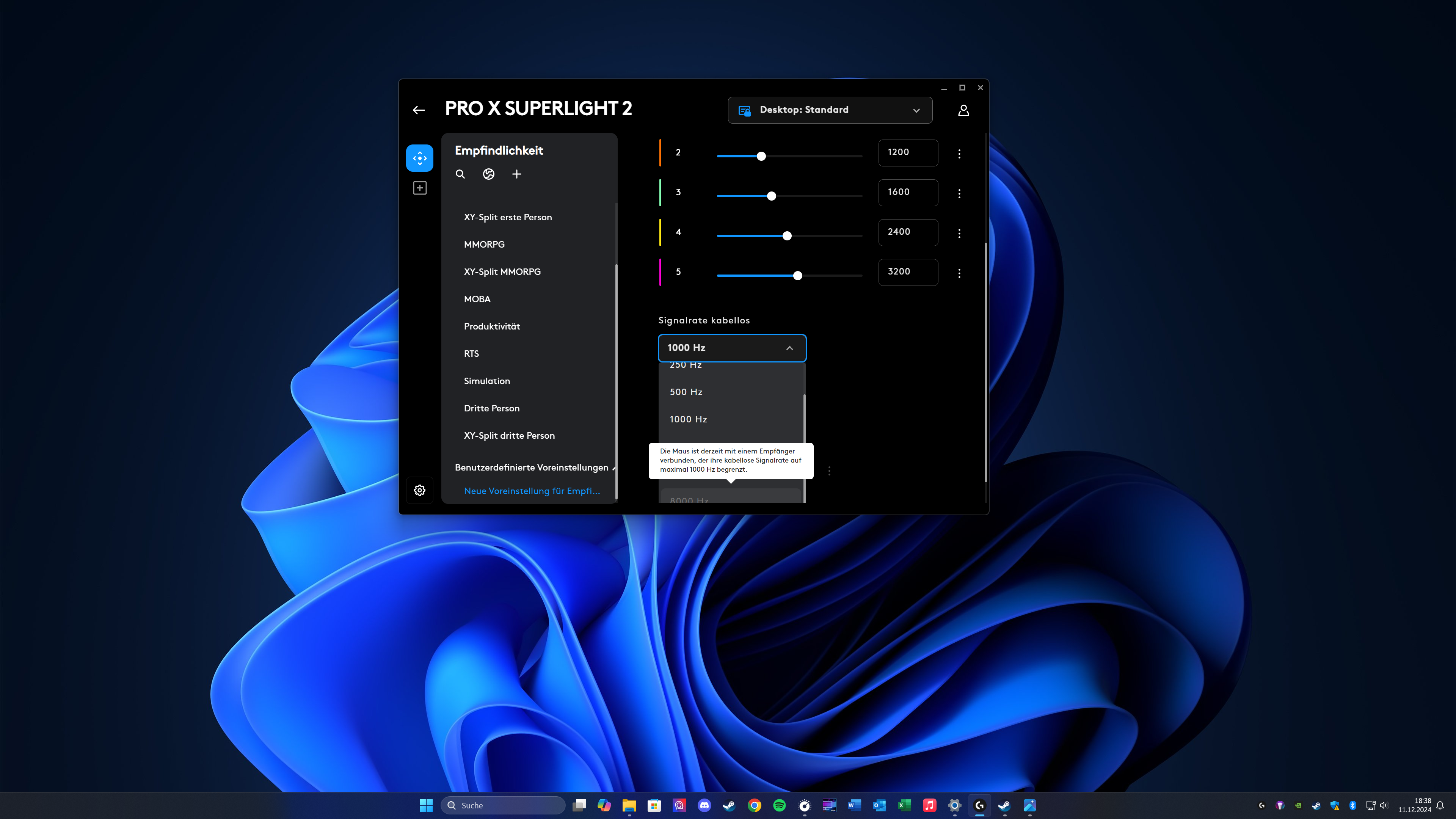
Task: Choose 1000 Hz in the dropdown list
Action: point(688,419)
